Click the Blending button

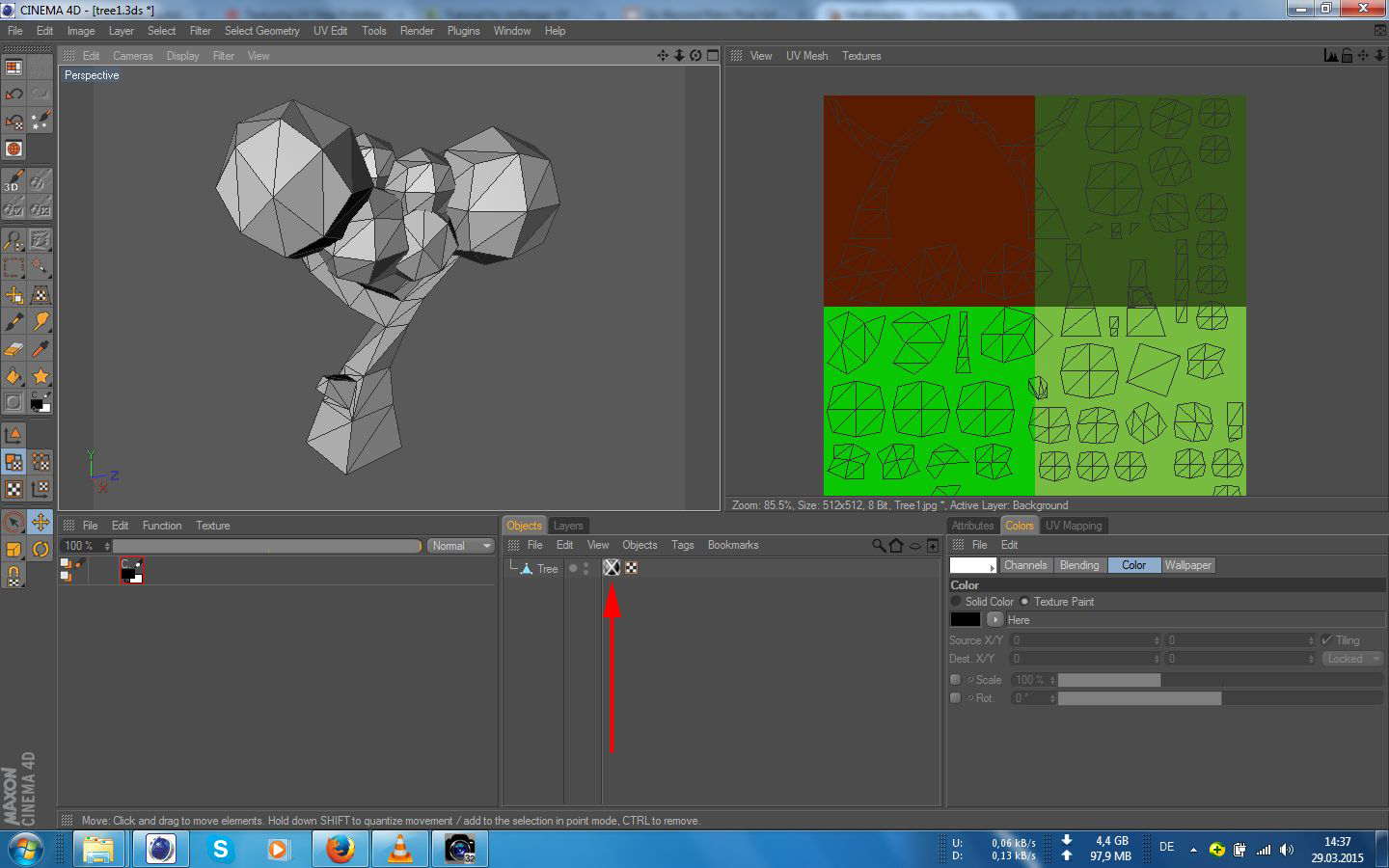click(1078, 565)
